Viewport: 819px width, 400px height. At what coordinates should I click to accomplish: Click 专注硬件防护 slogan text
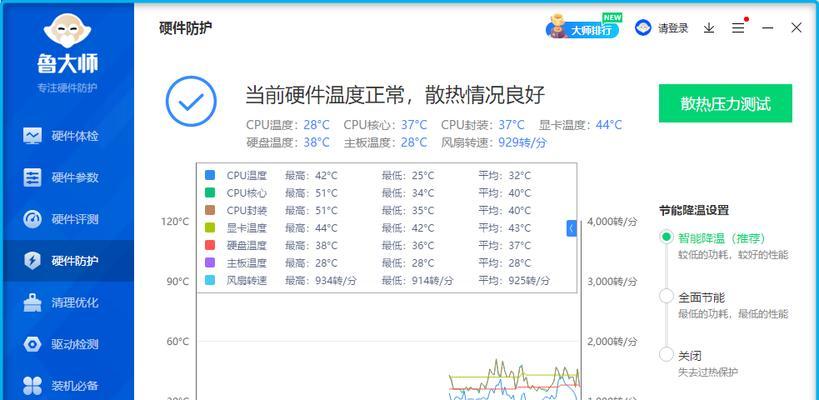click(x=67, y=88)
